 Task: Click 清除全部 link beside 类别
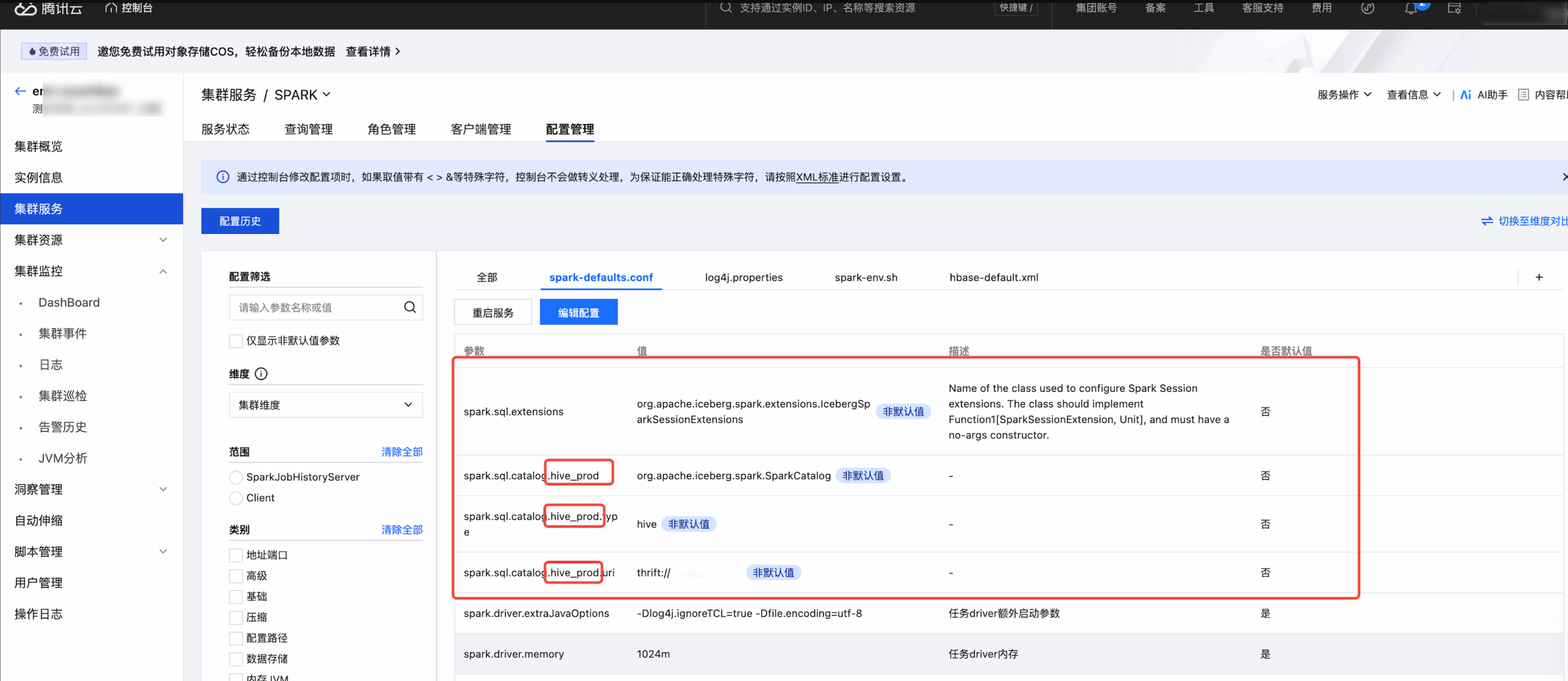(x=402, y=529)
